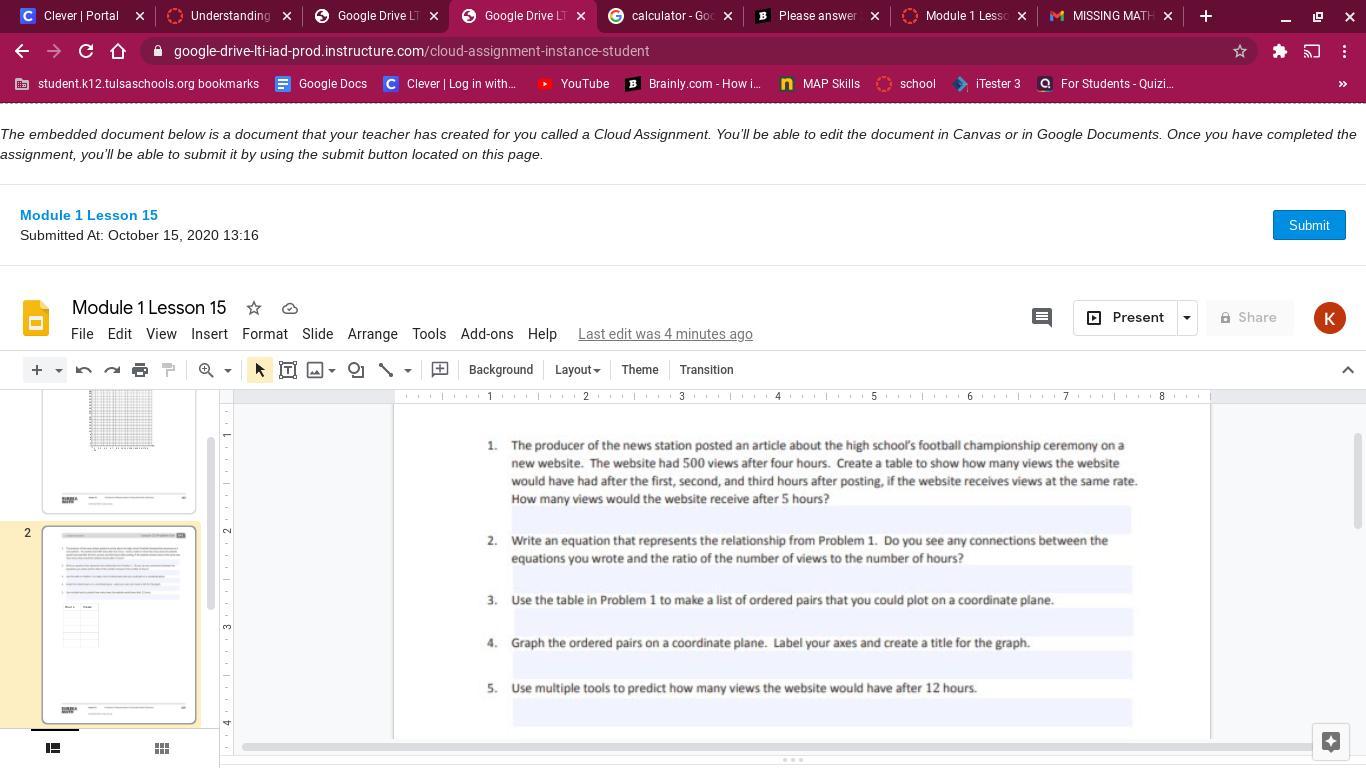Open the Transition panel
This screenshot has width=1366, height=768.
(x=706, y=370)
